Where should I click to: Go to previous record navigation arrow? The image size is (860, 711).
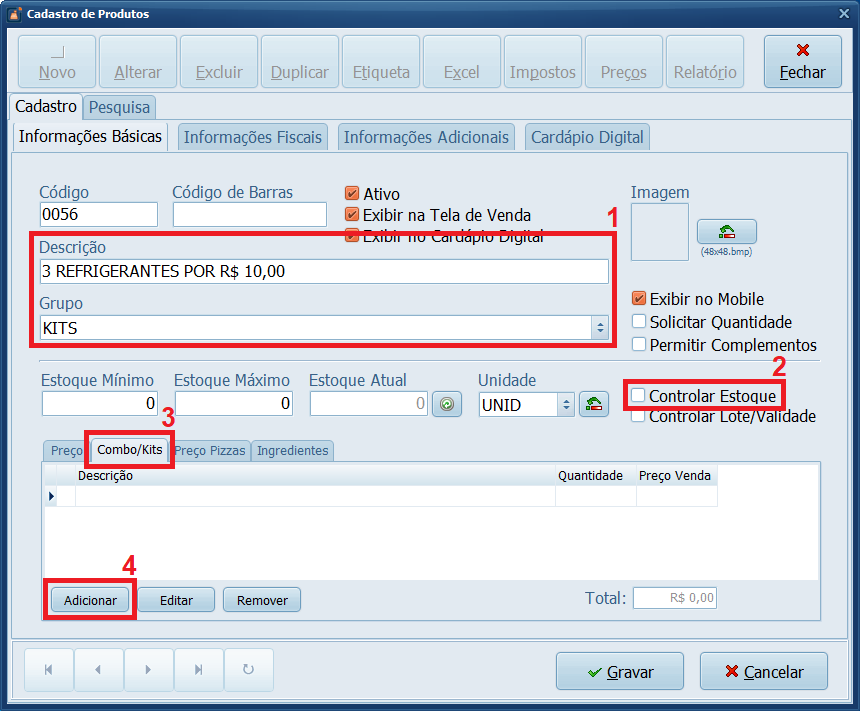pyautogui.click(x=97, y=671)
